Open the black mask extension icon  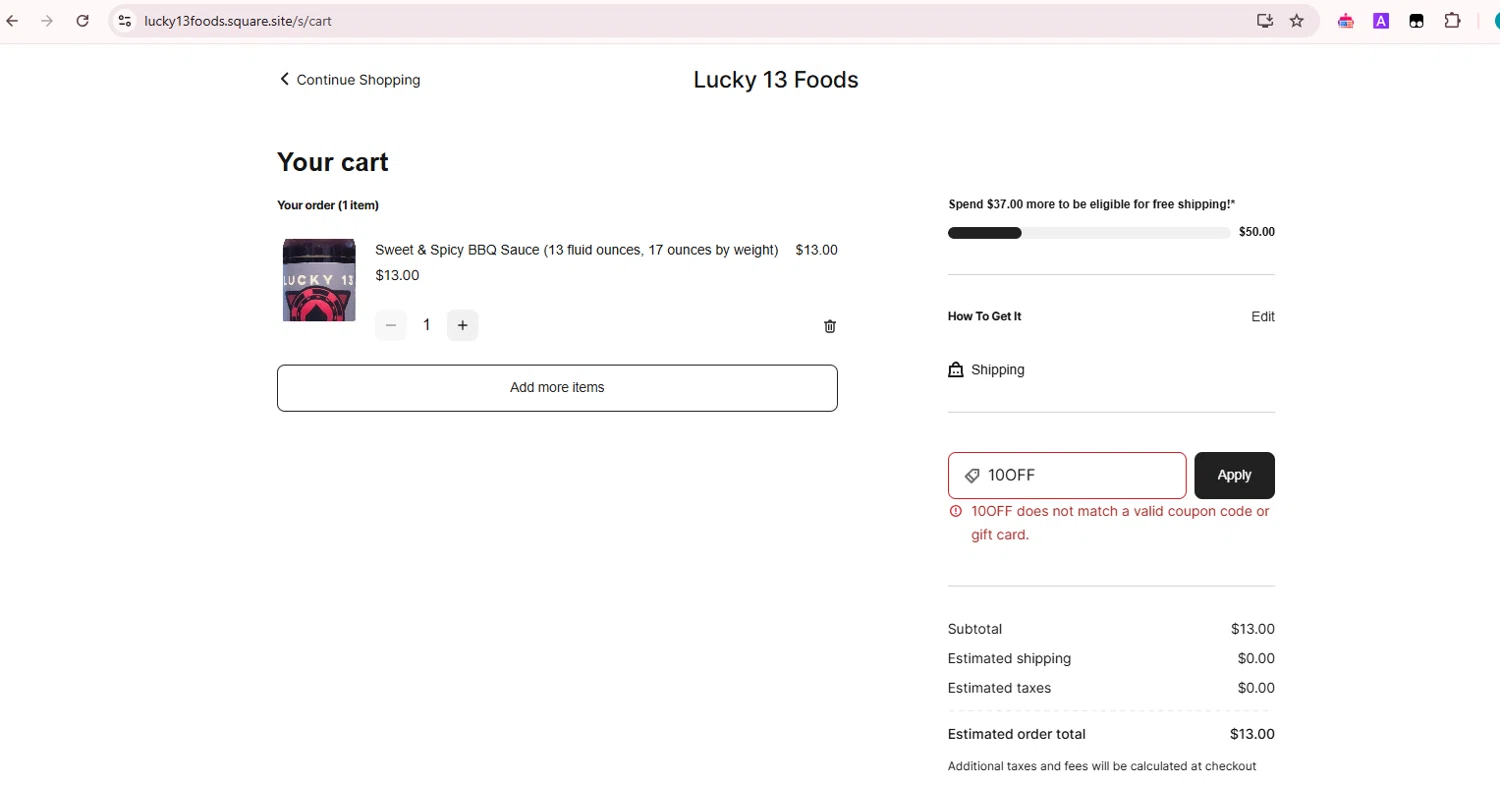coord(1416,20)
